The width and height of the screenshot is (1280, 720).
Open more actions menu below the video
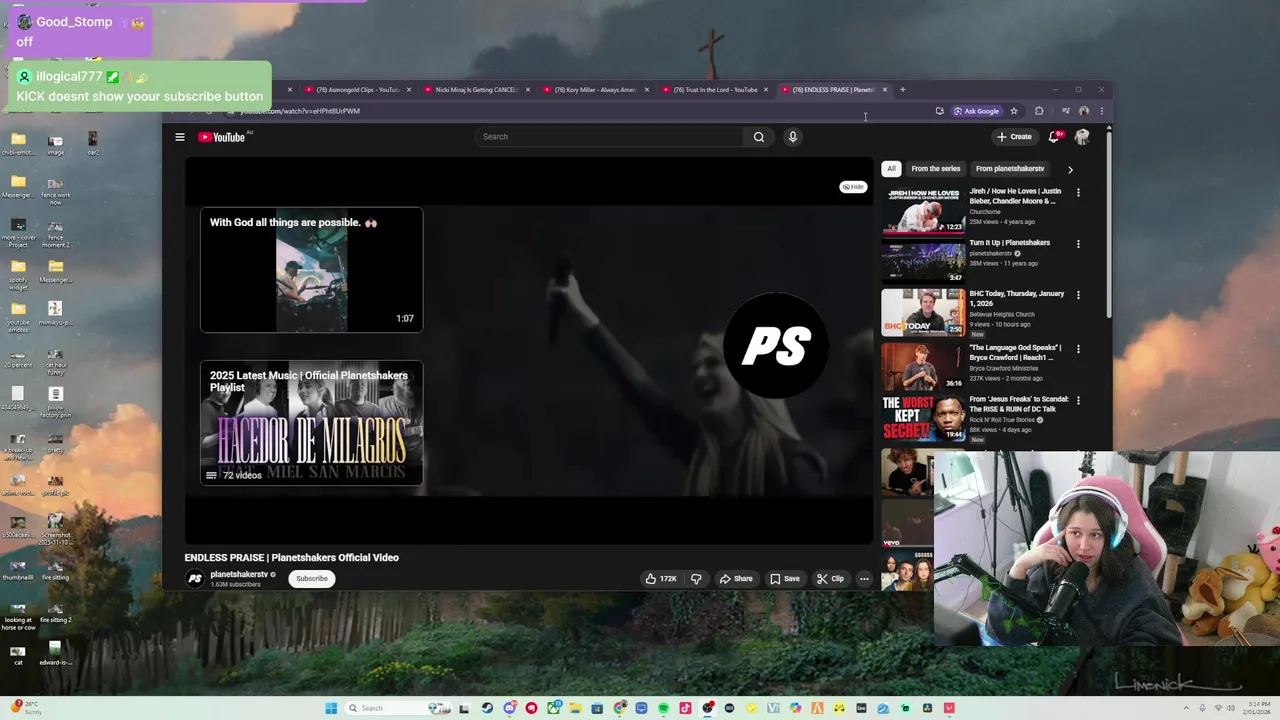coord(864,578)
